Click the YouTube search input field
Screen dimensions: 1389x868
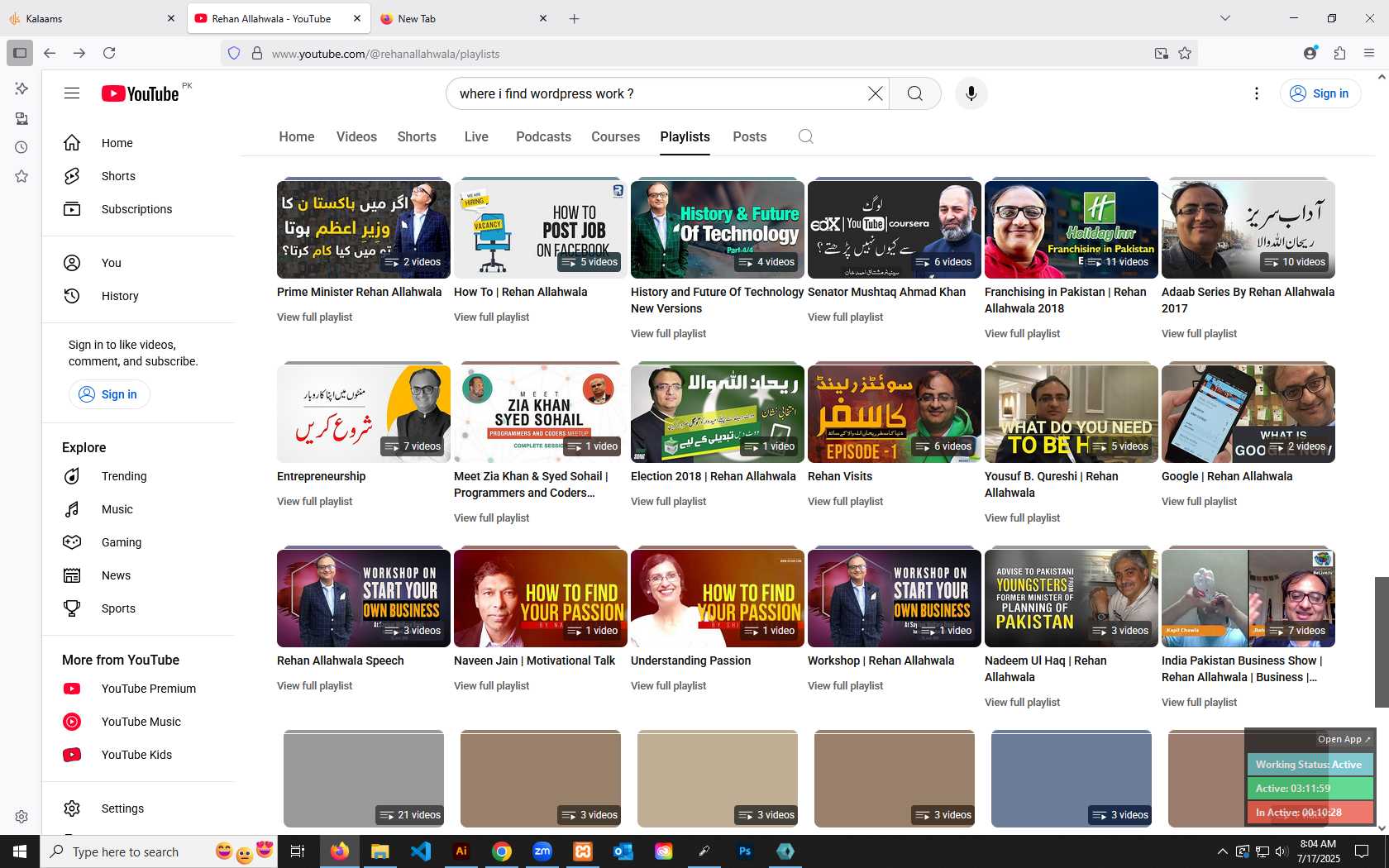657,93
